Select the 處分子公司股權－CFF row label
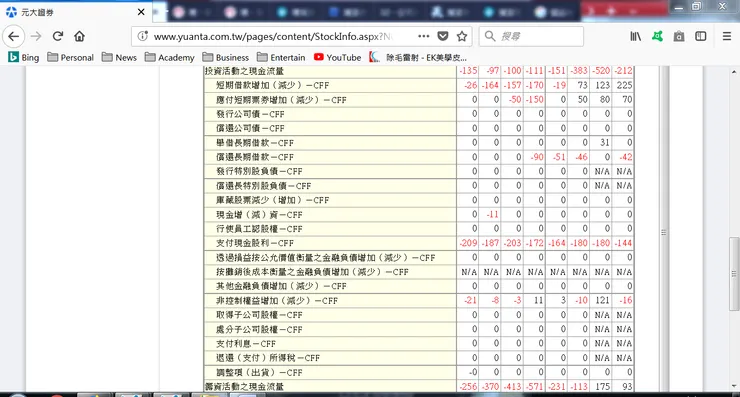 259,329
